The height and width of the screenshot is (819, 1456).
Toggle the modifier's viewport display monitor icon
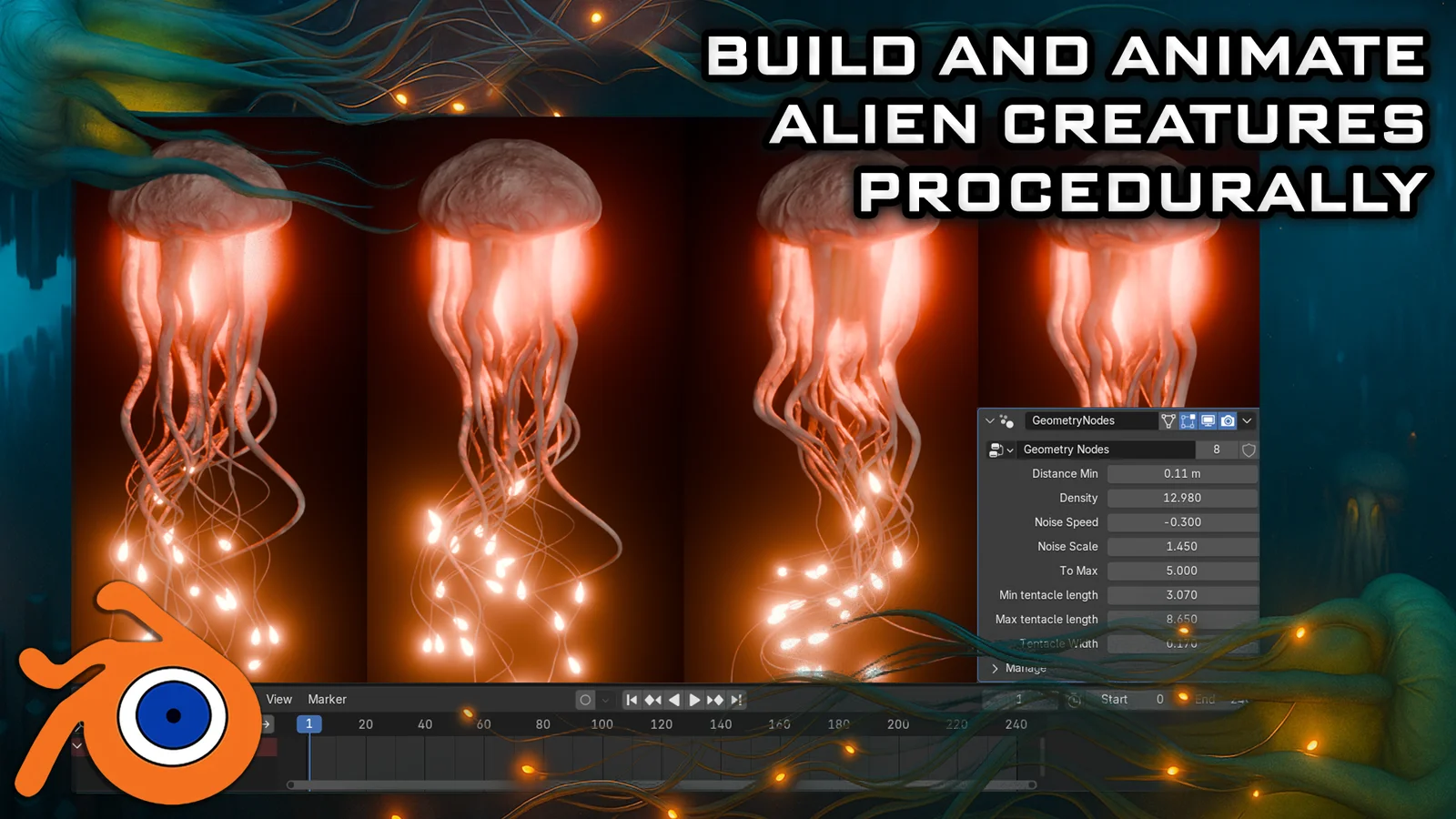click(1208, 420)
